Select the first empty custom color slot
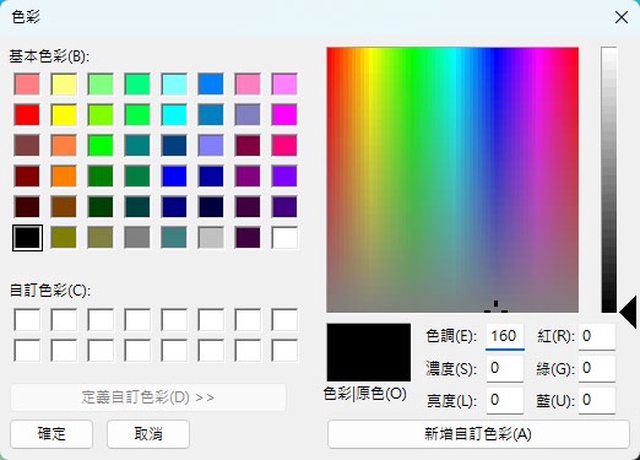Image resolution: width=640 pixels, height=460 pixels. 27,320
